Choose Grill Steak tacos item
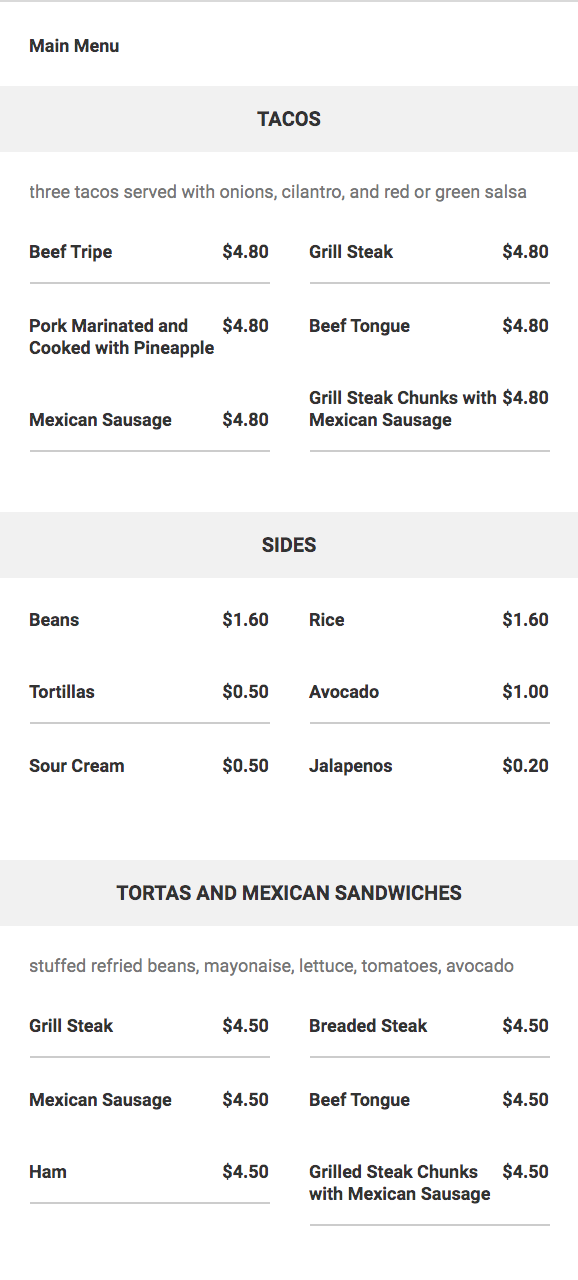This screenshot has width=578, height=1280. pyautogui.click(x=429, y=252)
